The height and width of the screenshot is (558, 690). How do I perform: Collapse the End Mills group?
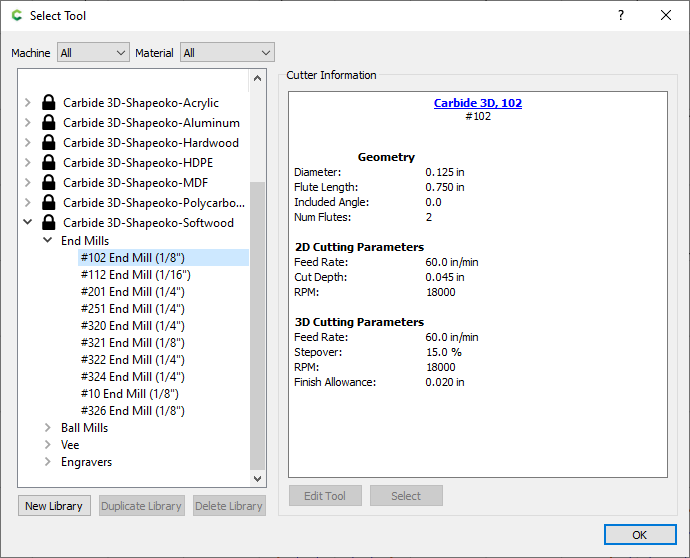coord(48,240)
